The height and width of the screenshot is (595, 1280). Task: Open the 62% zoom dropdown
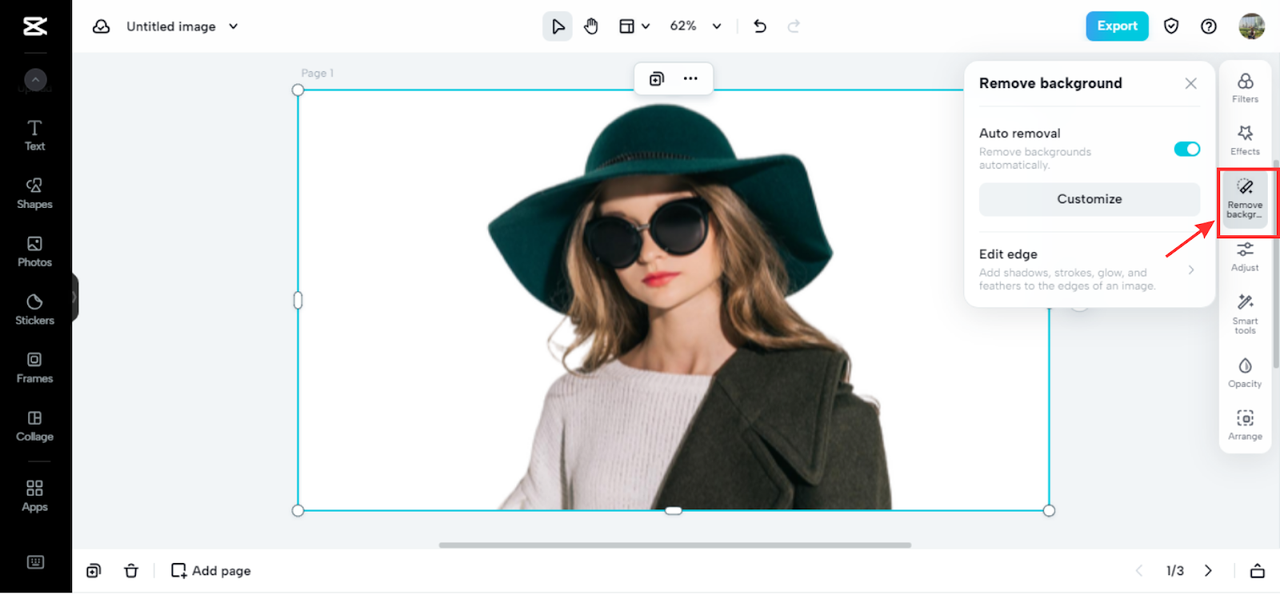pos(696,26)
